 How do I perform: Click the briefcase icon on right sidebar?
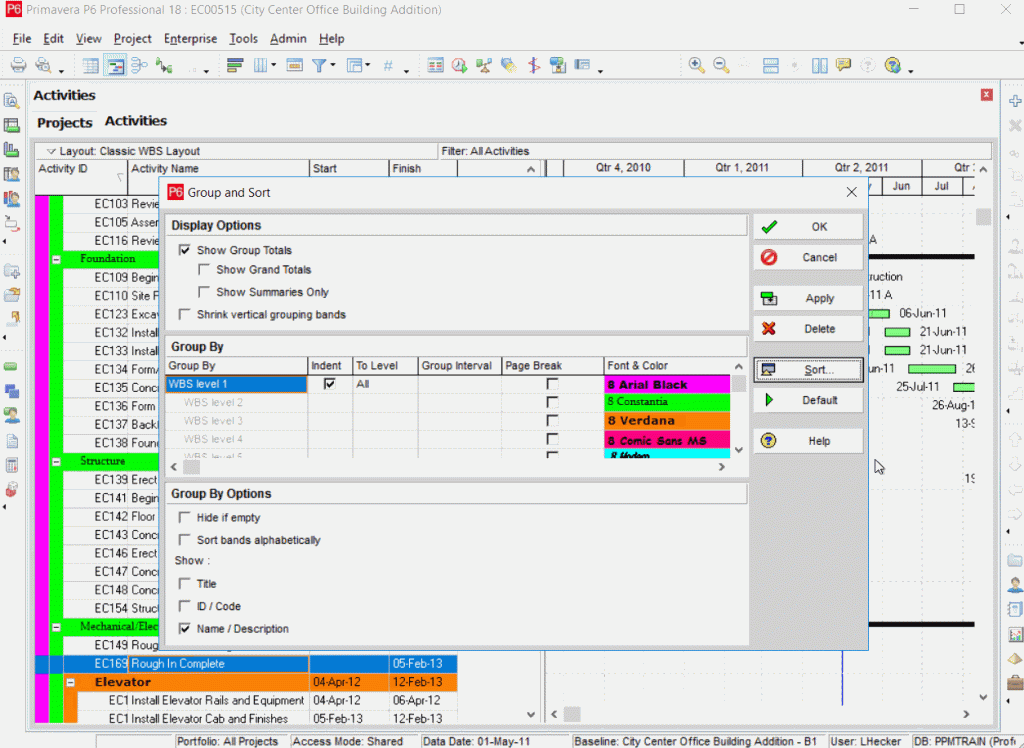coord(1015,683)
